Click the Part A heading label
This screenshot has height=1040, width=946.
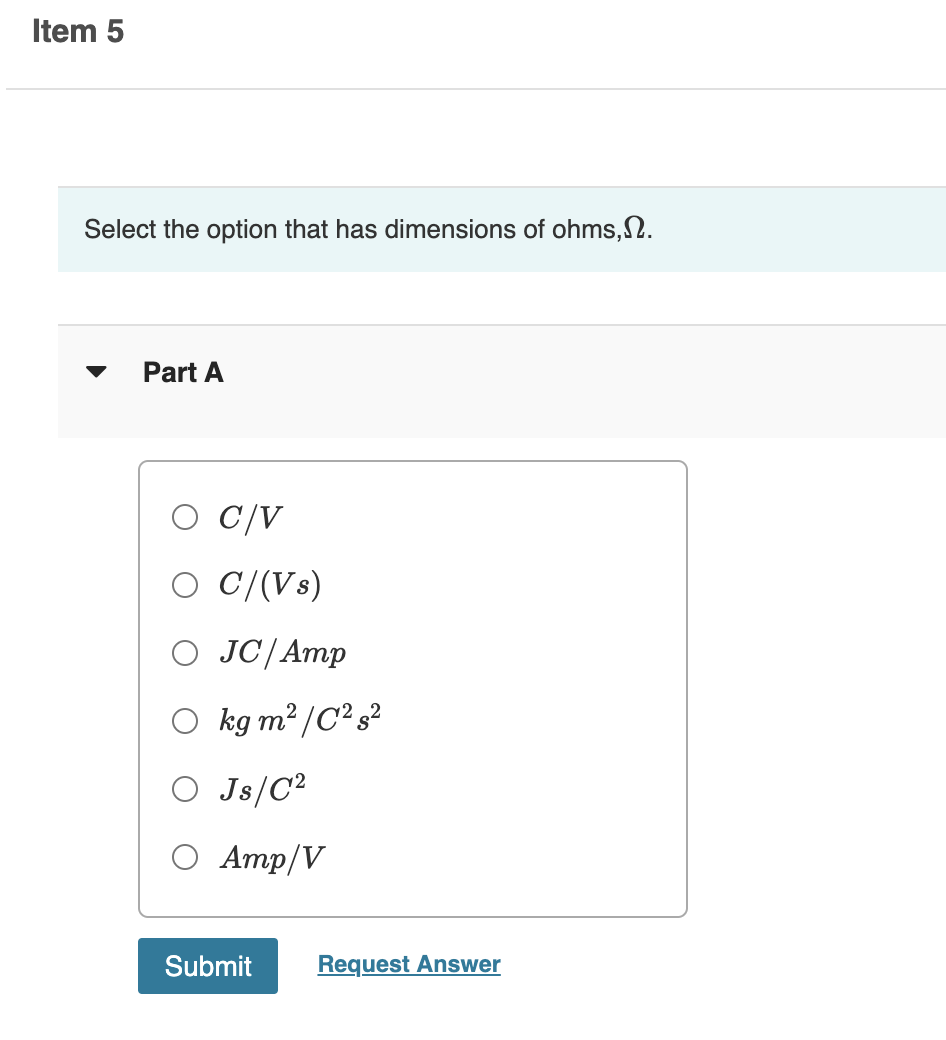coord(183,372)
